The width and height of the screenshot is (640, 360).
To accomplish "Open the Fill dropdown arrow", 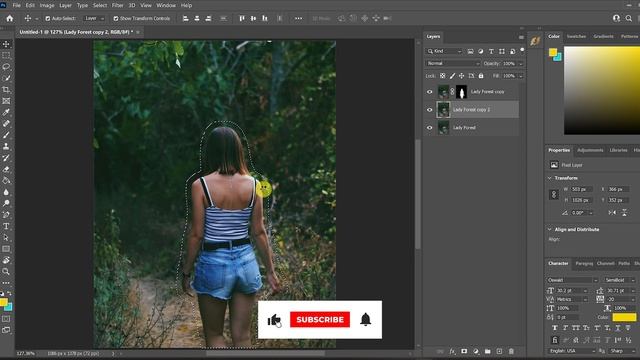I will tap(521, 76).
